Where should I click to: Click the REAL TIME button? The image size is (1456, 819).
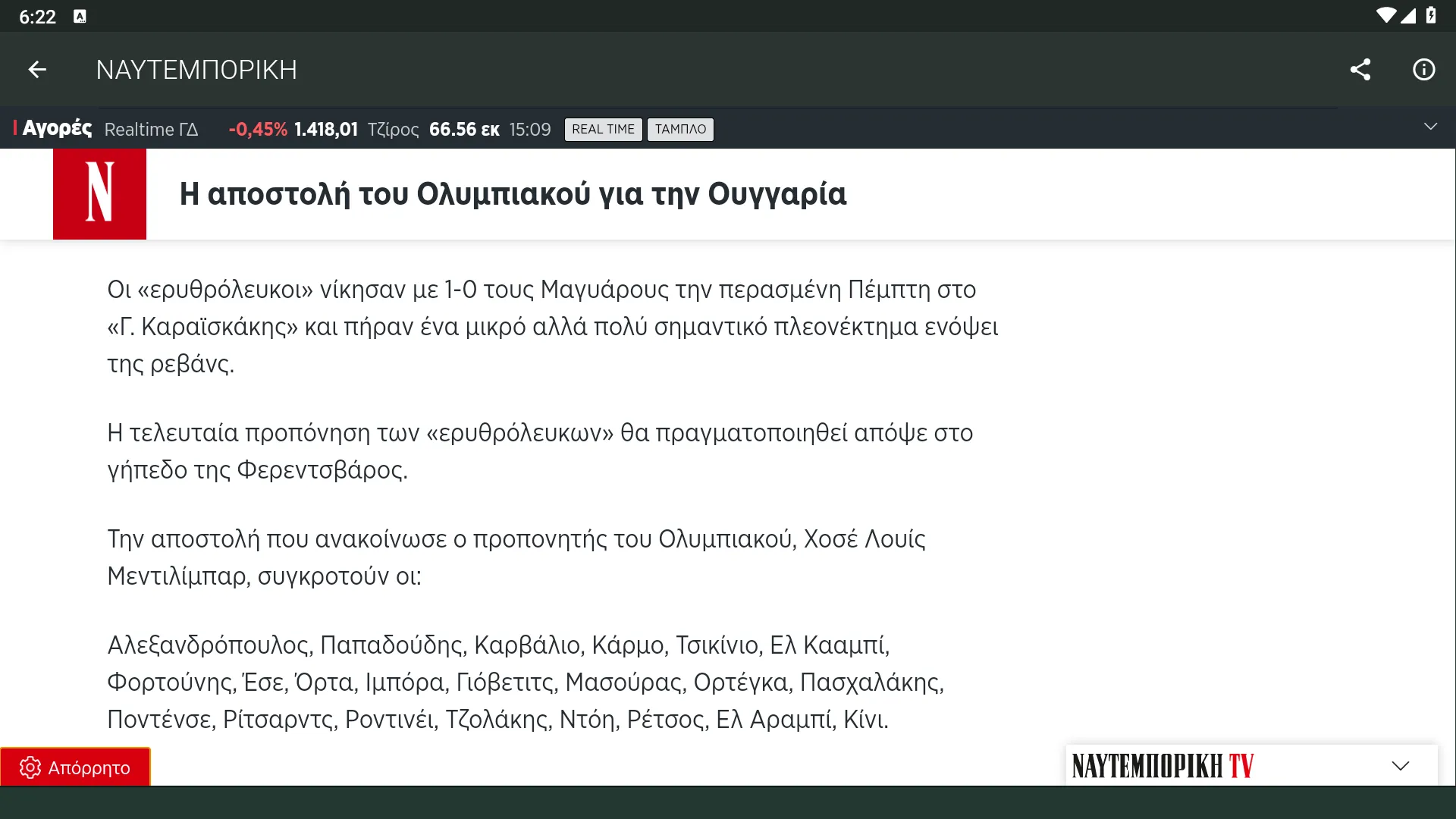(x=603, y=130)
